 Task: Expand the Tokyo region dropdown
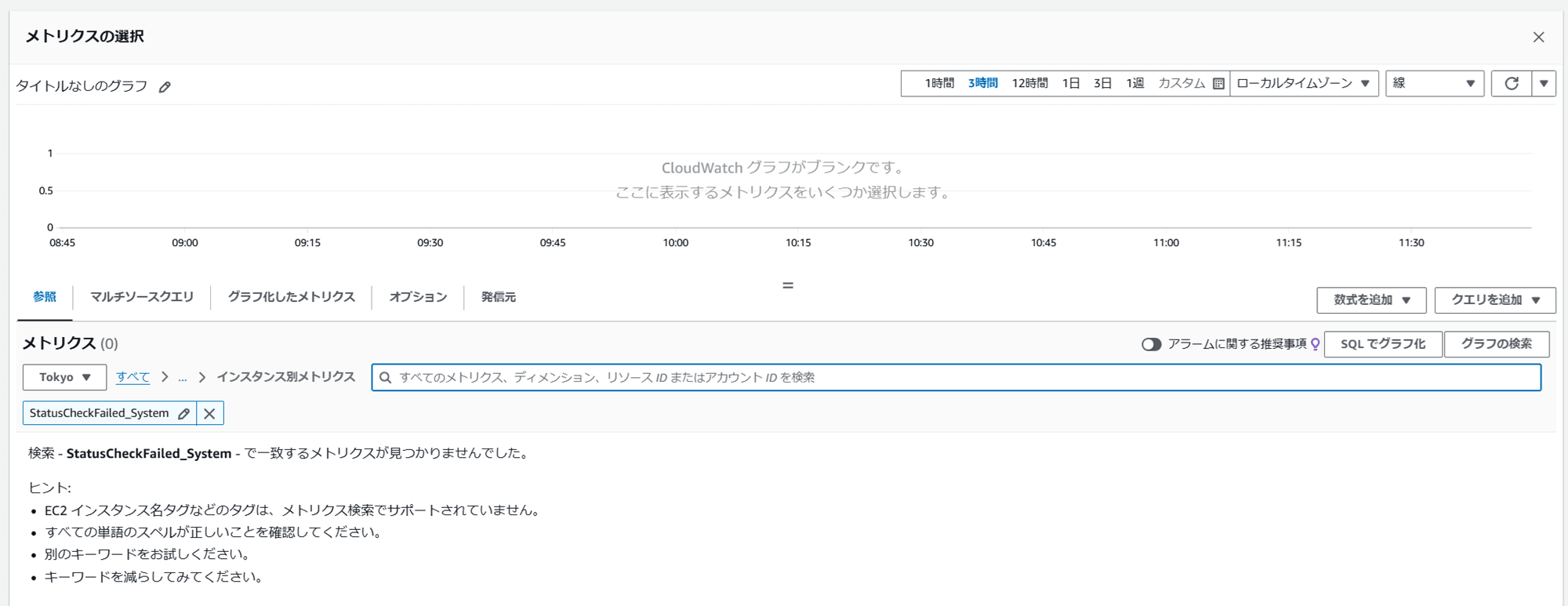[64, 377]
